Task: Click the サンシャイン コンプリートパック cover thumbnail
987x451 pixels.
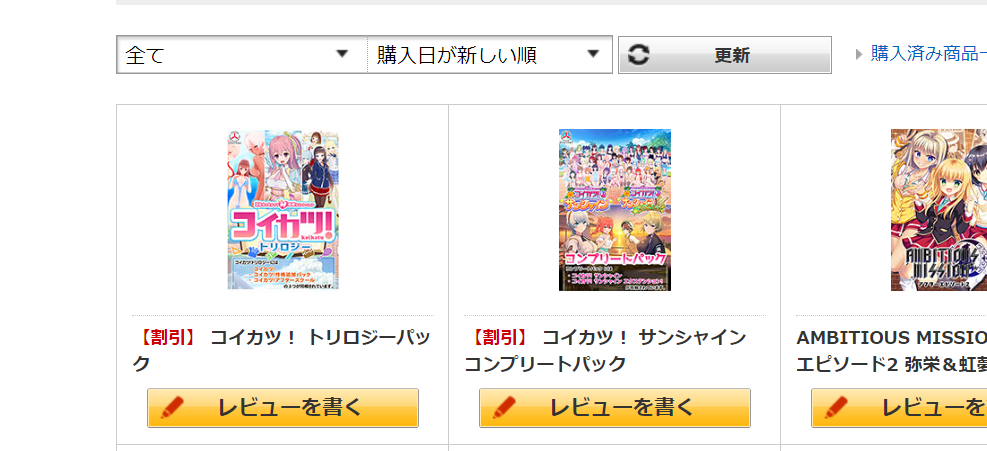Action: coord(614,210)
